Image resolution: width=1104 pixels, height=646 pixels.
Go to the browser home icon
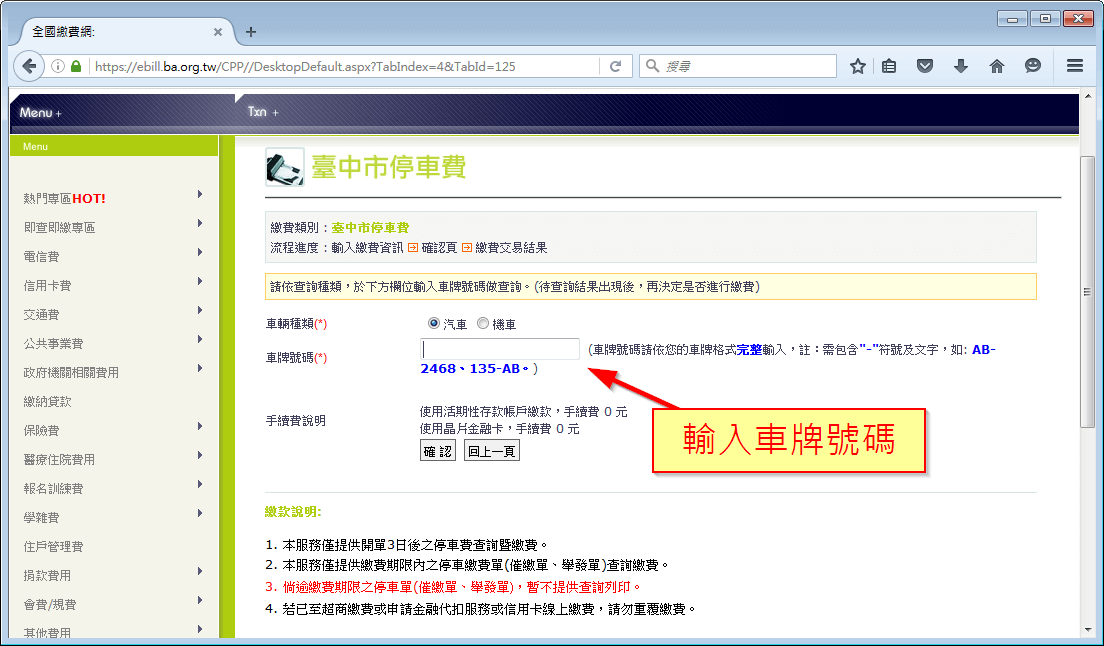click(996, 66)
